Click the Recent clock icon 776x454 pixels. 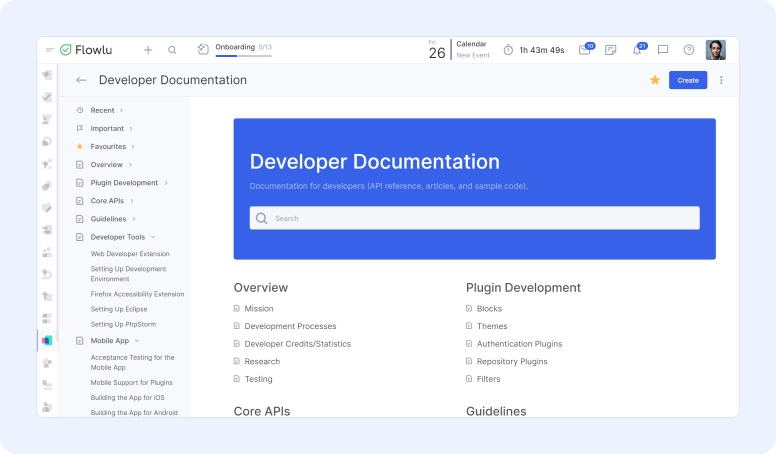(x=80, y=110)
